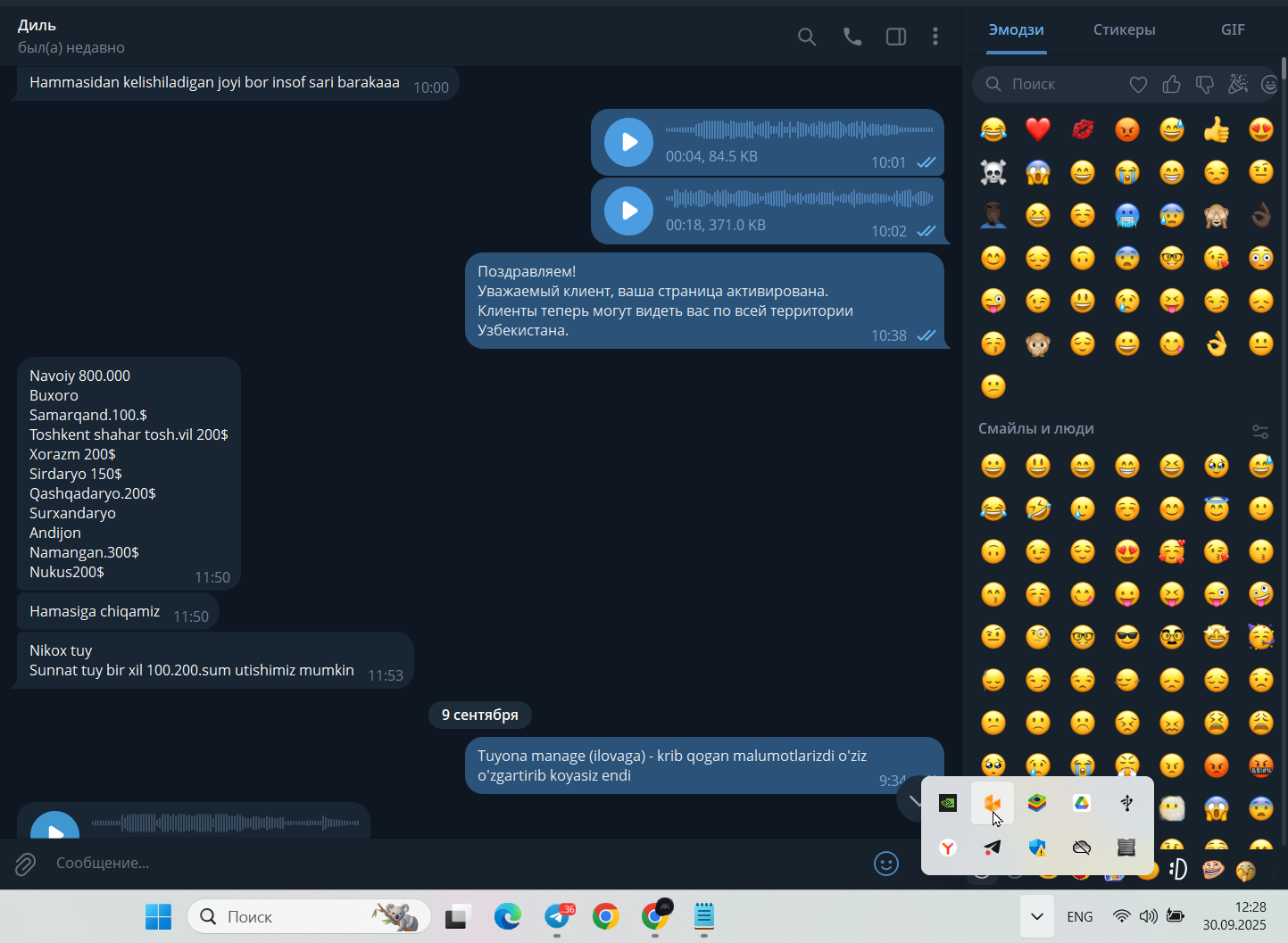Click the '9 сентября' date badge
The height and width of the screenshot is (943, 1288).
[x=480, y=716]
